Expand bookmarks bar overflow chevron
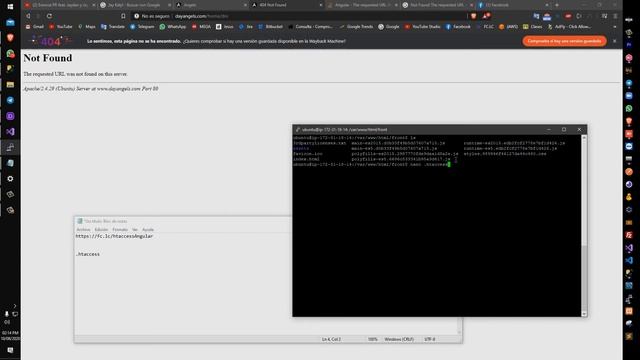 pyautogui.click(x=615, y=27)
